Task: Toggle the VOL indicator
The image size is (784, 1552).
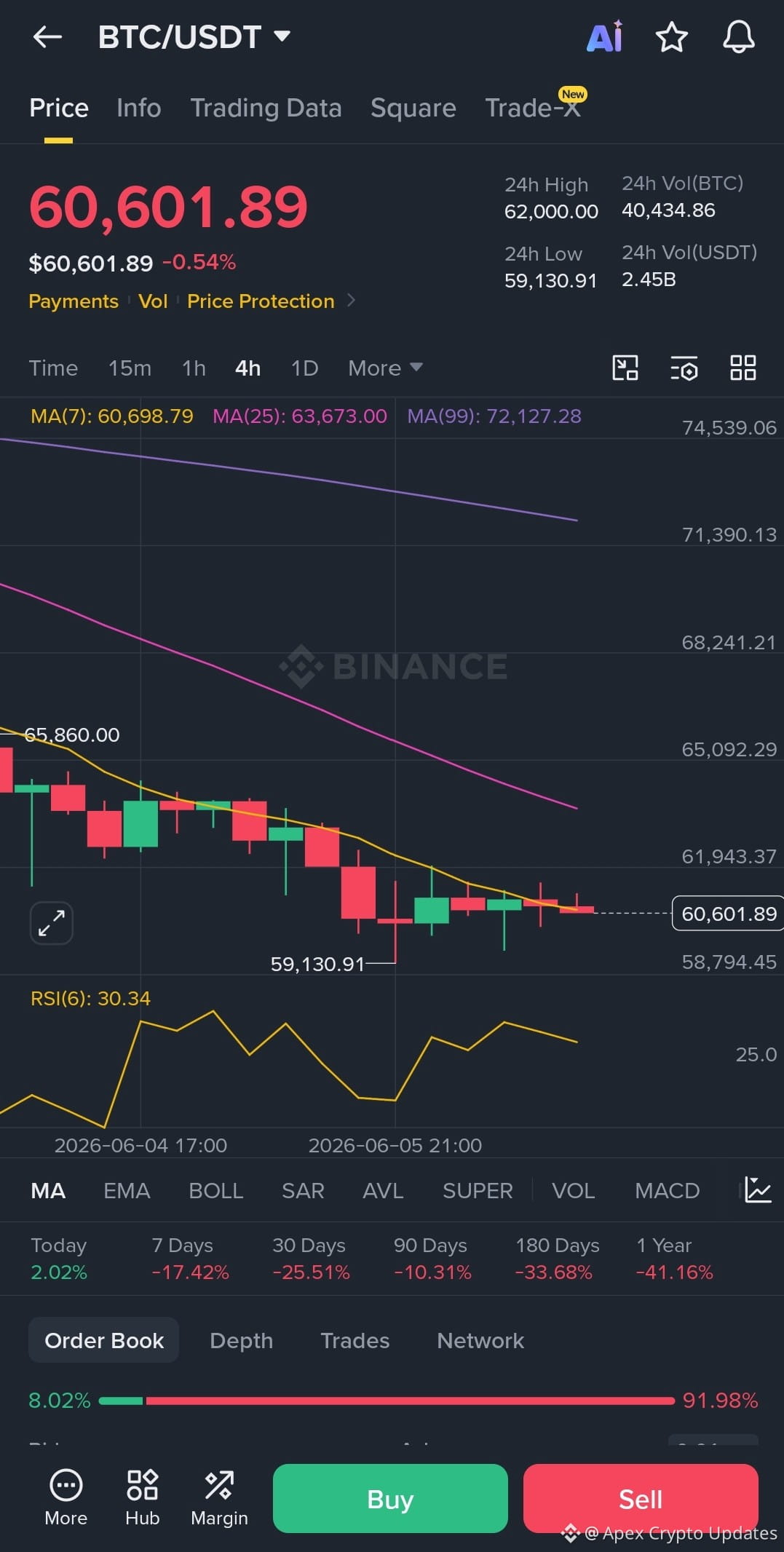Action: coord(573,1190)
